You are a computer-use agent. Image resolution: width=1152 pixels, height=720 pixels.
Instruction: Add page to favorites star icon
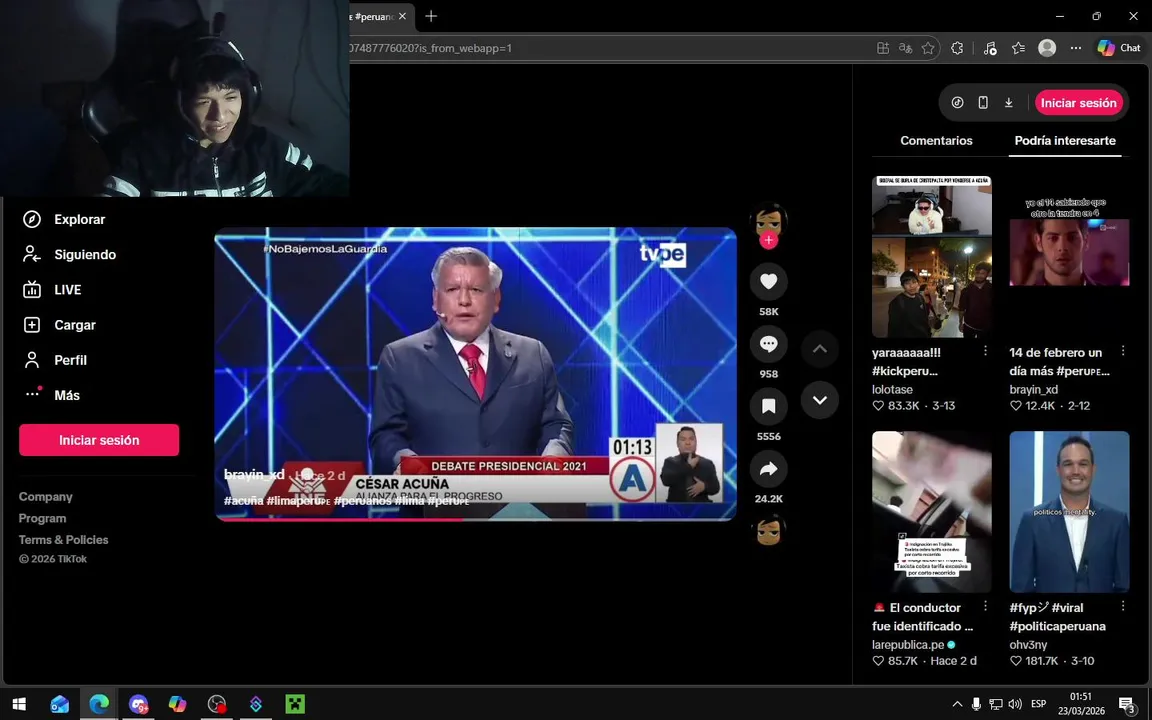pos(928,48)
